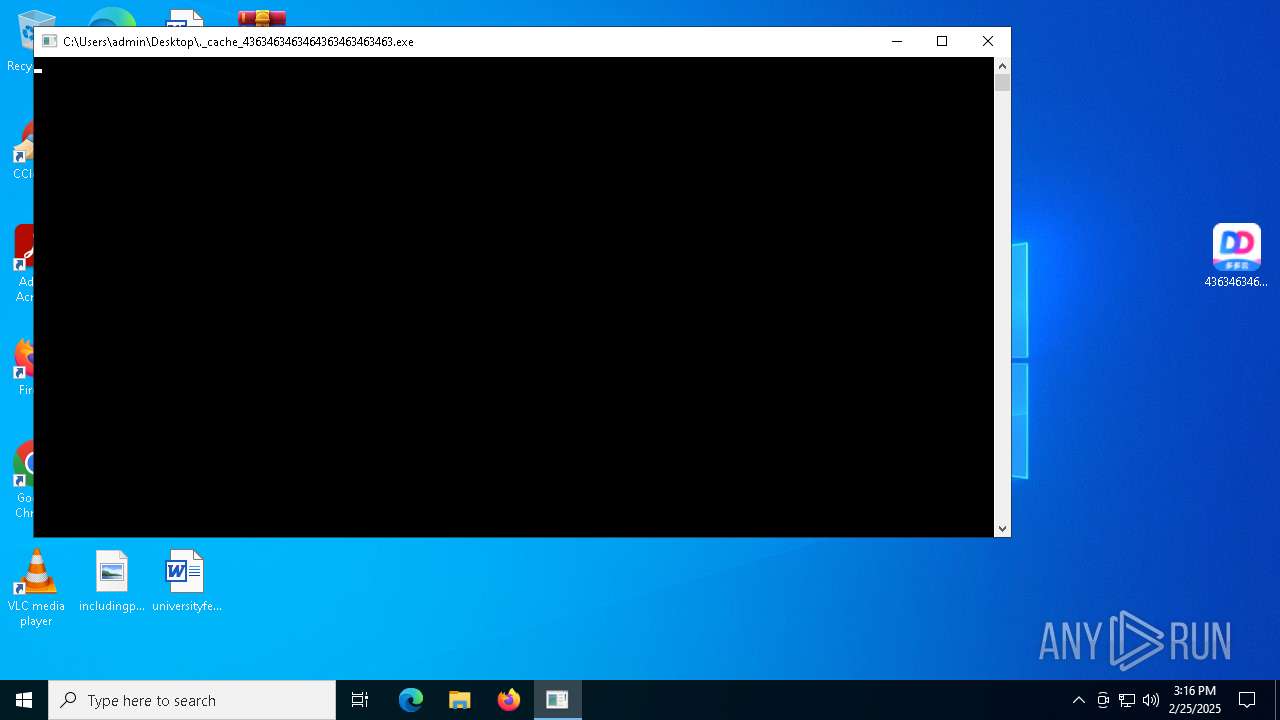Click the WinRAR archive icon on desktop
The width and height of the screenshot is (1280, 720).
(262, 18)
